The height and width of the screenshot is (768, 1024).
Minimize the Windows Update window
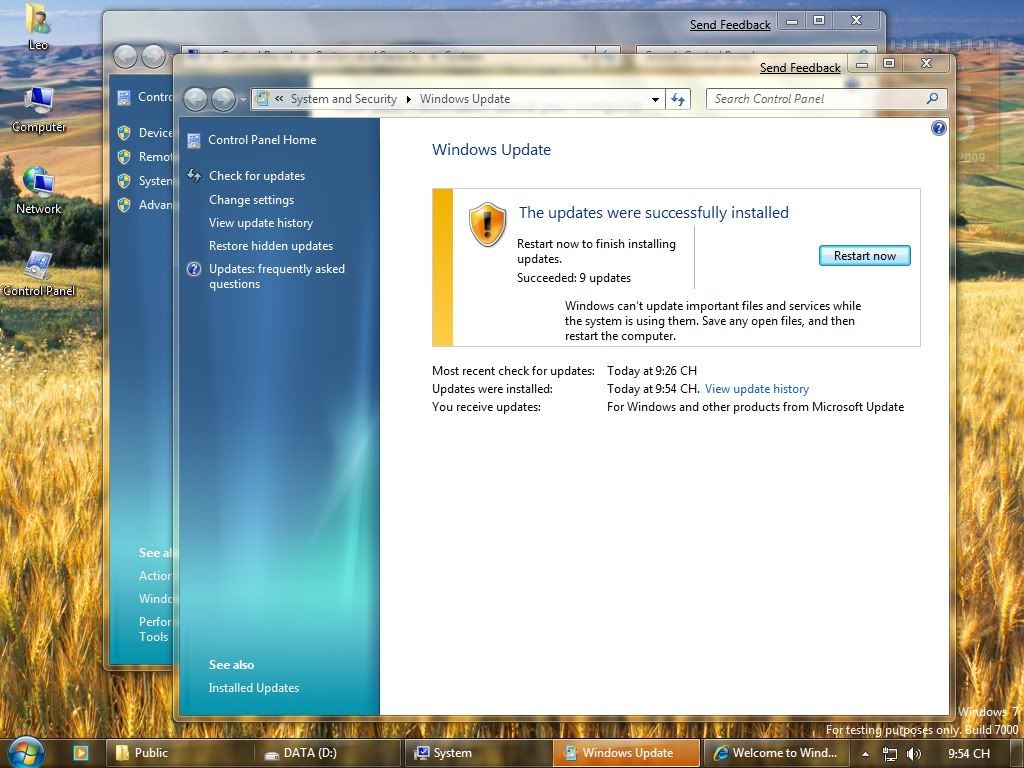pyautogui.click(x=862, y=63)
